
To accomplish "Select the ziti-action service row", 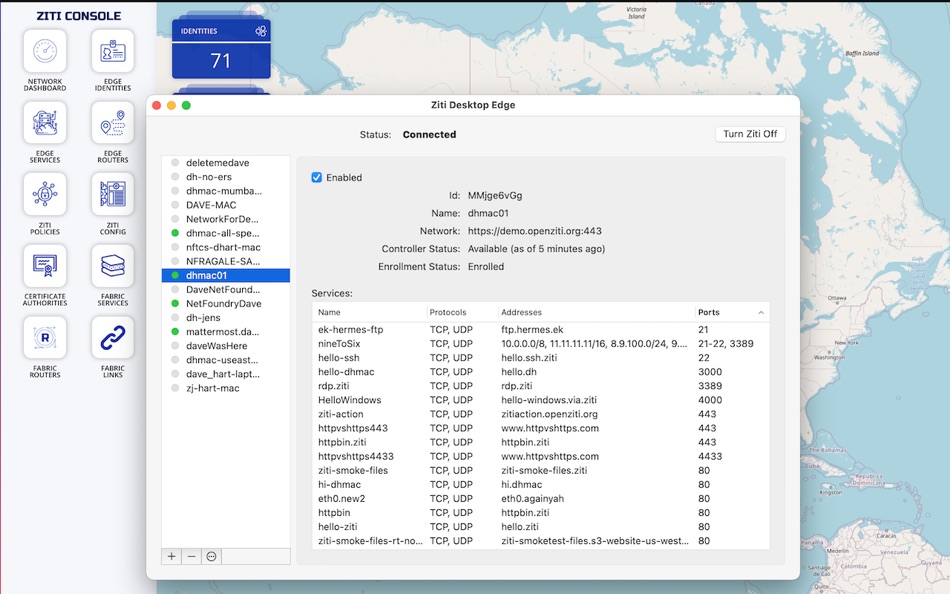I will coord(541,414).
